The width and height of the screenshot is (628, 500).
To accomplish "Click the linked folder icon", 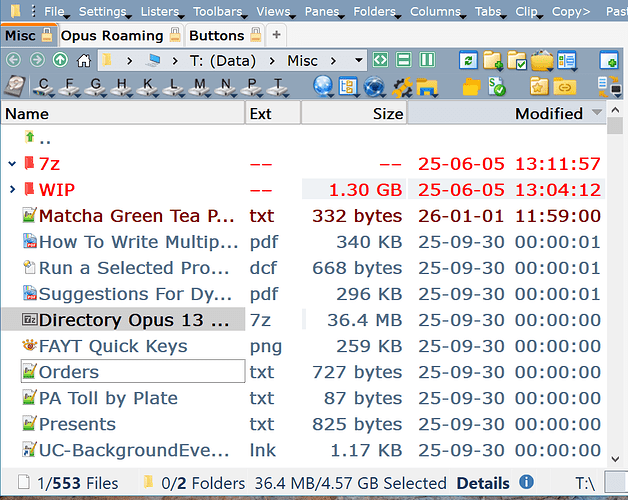I will click(x=564, y=86).
